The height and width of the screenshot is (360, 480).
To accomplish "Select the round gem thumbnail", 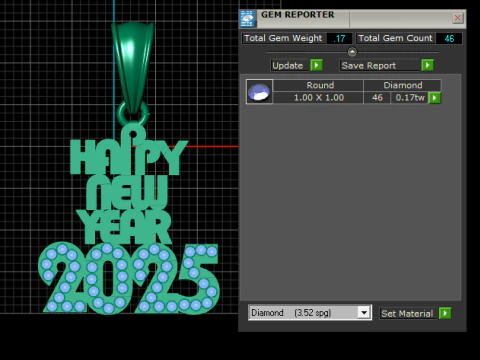I will coord(259,92).
